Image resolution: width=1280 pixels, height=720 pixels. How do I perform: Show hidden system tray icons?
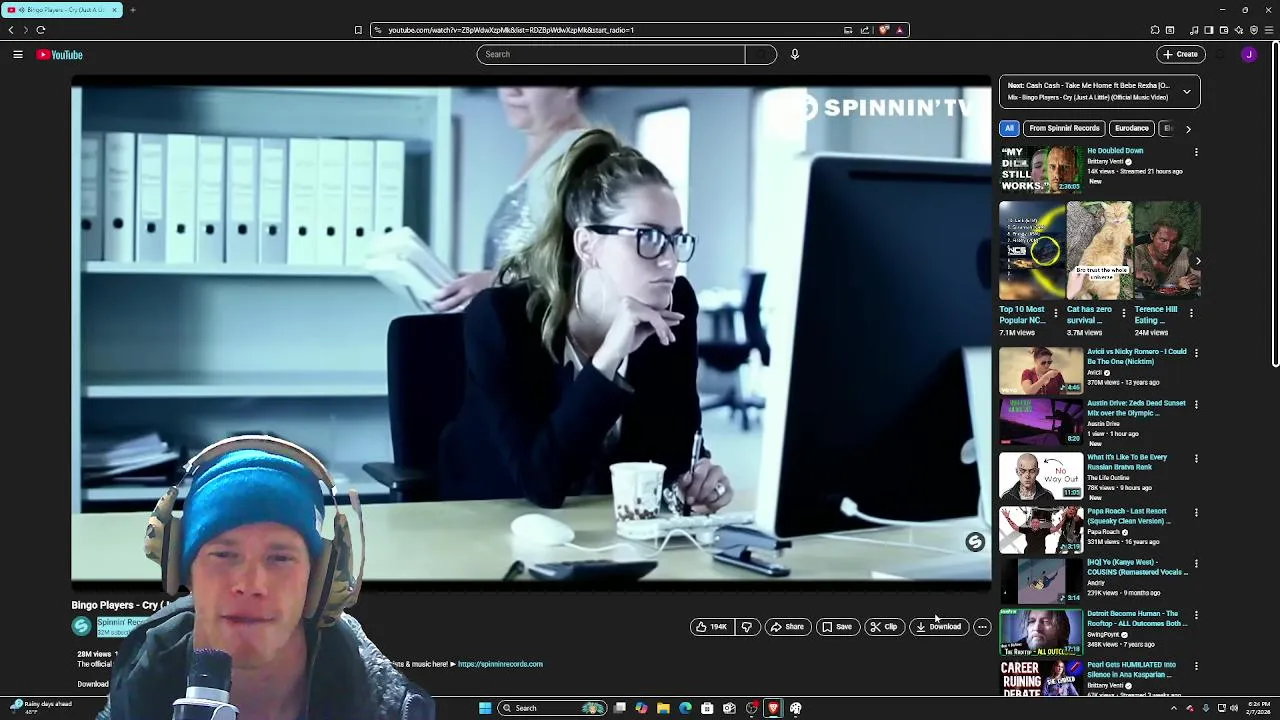[1174, 708]
